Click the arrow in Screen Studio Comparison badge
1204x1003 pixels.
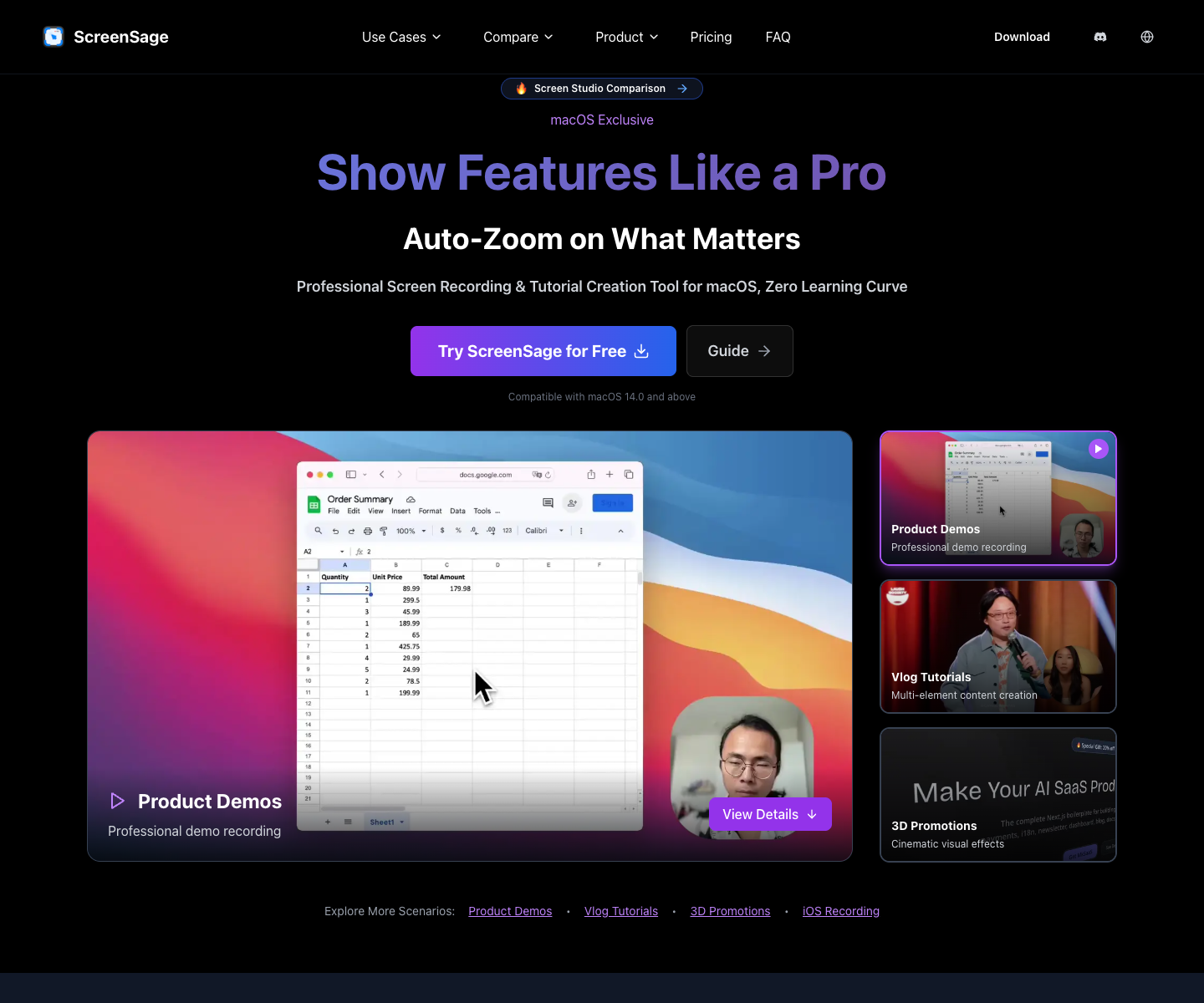(x=682, y=89)
